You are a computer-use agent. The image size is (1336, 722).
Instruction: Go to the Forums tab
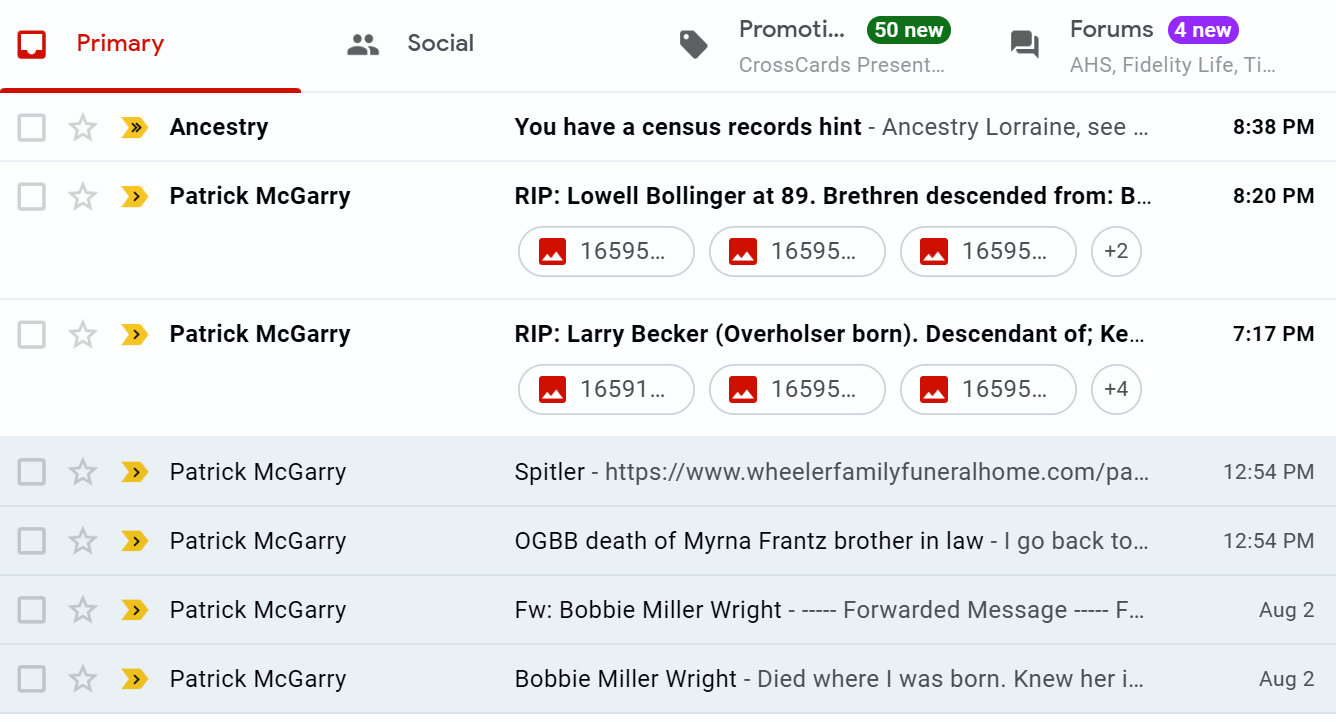coord(1140,44)
